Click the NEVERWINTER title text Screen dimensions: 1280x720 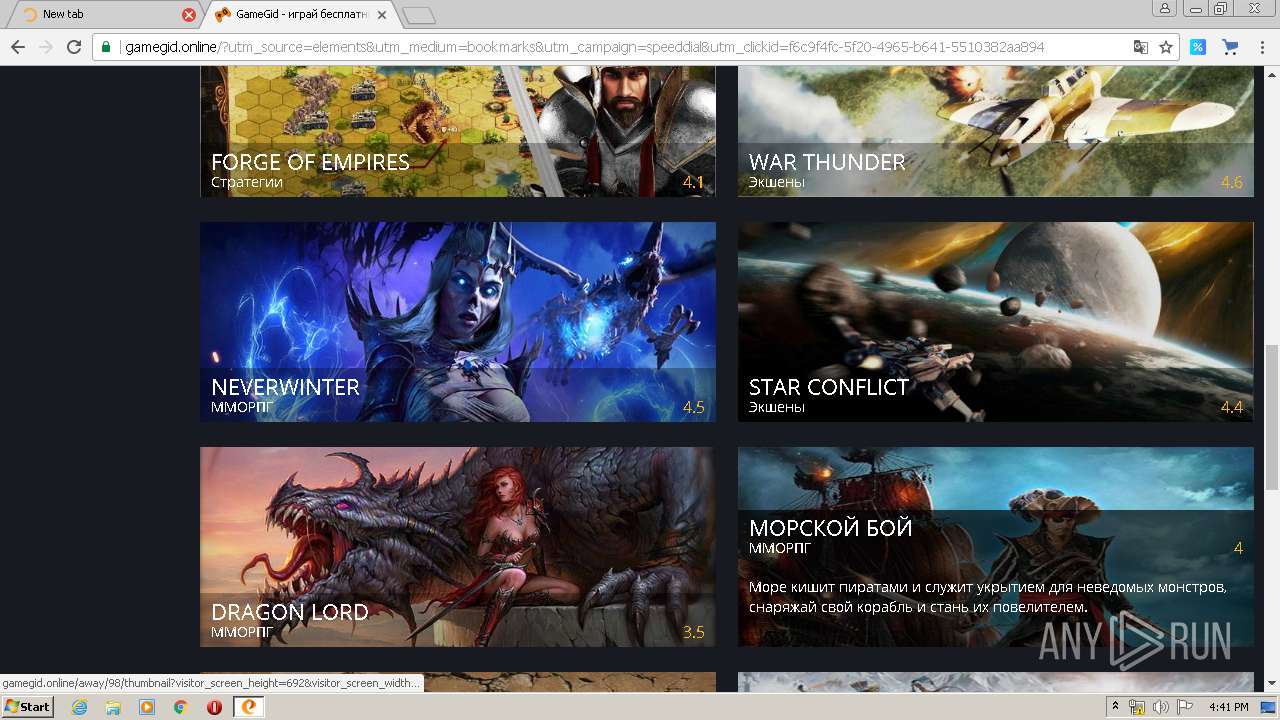pos(285,387)
